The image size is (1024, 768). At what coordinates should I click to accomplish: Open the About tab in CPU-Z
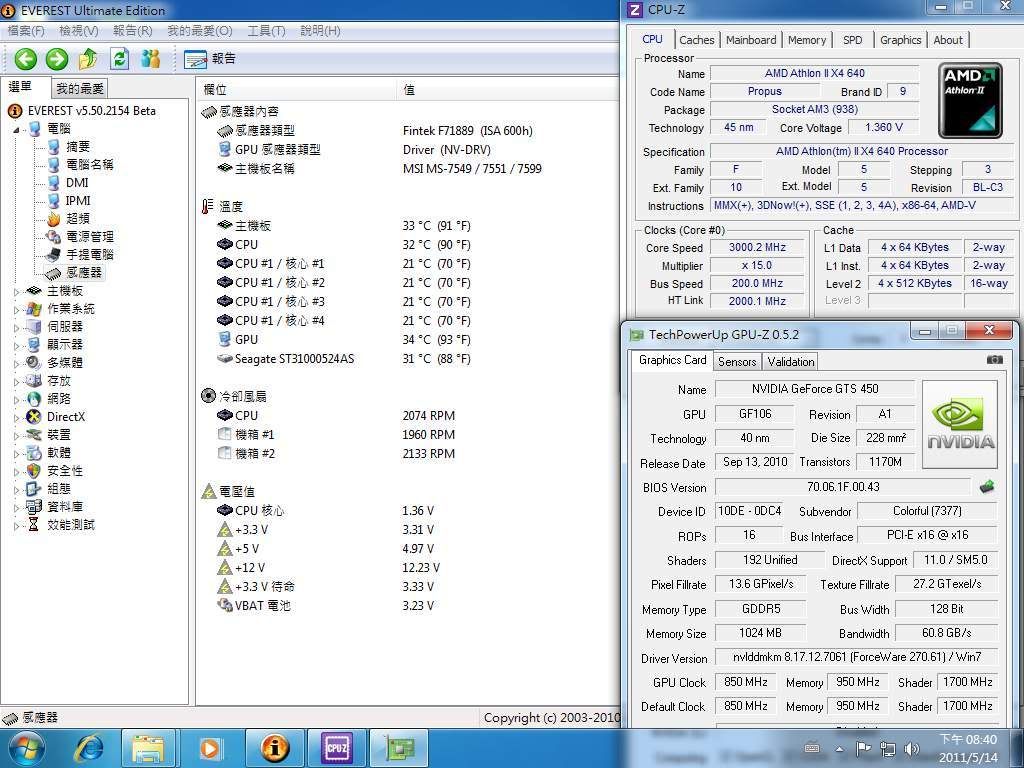click(x=948, y=40)
